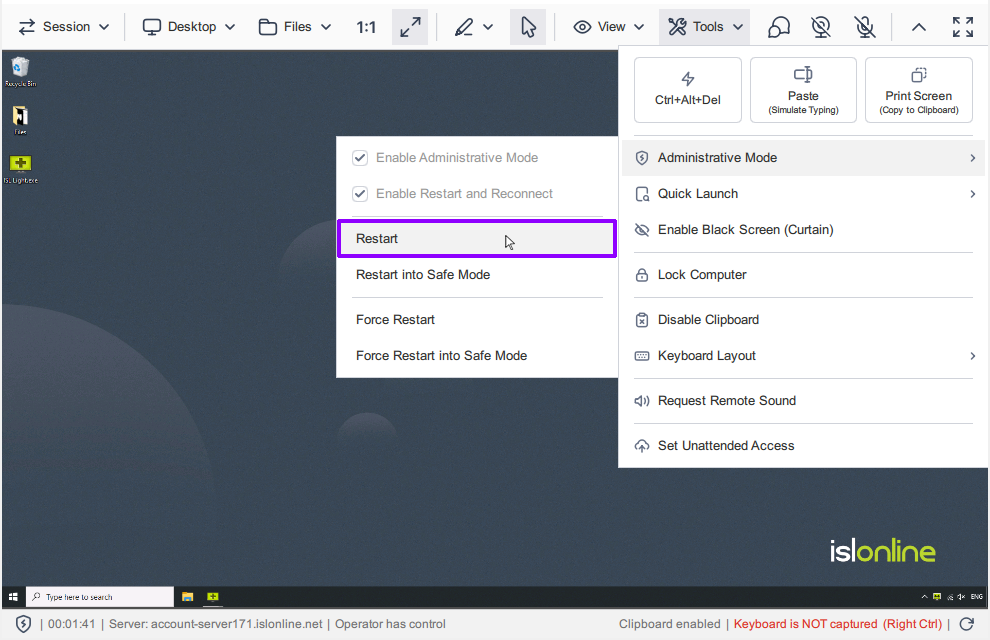Toggle Enable Administrative Mode checkbox
This screenshot has width=990, height=640.
click(x=360, y=158)
